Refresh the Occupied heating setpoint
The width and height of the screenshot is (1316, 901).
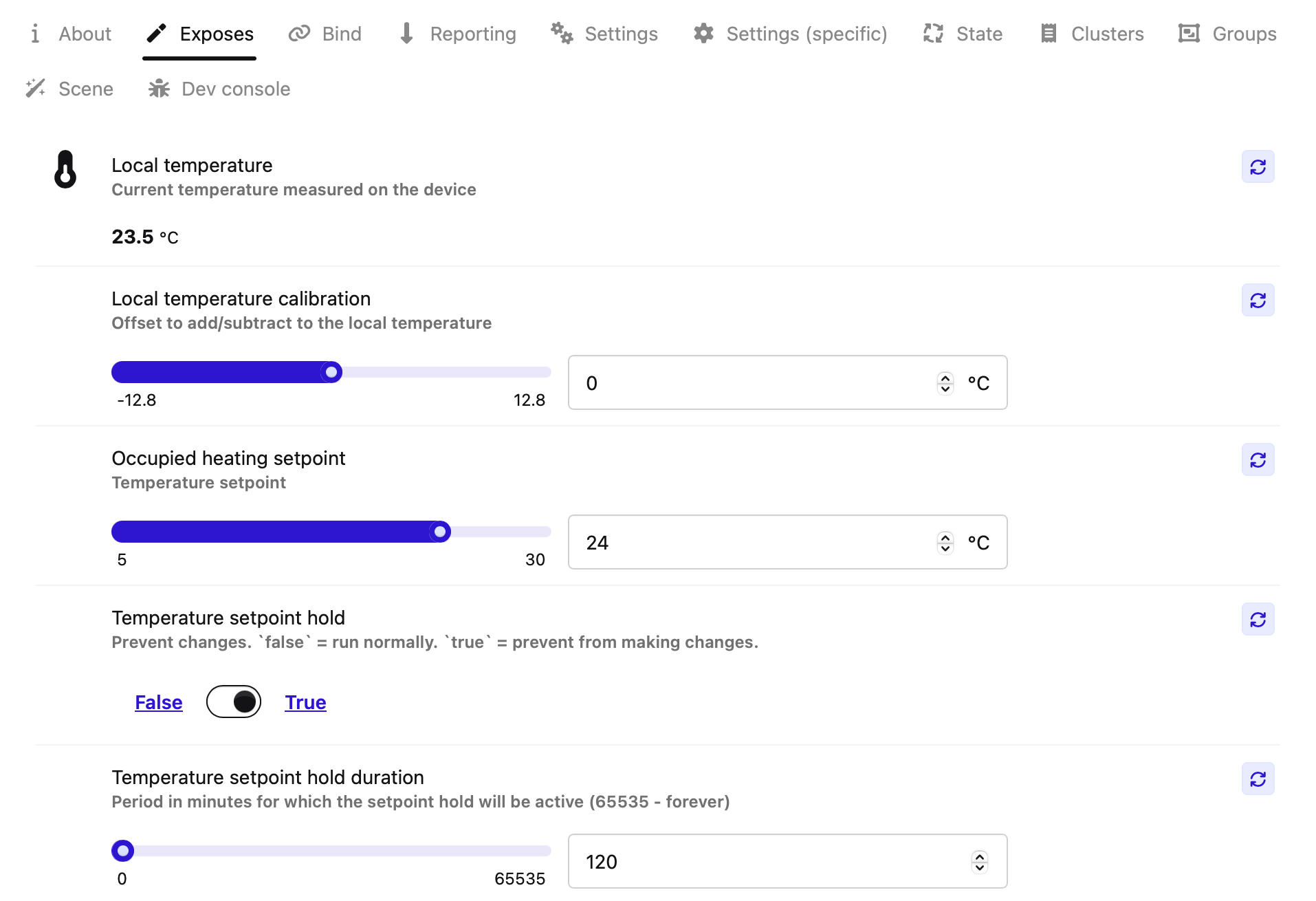(x=1257, y=460)
